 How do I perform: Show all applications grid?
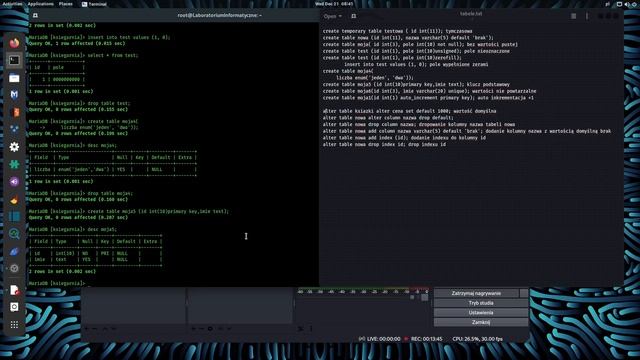point(14,324)
